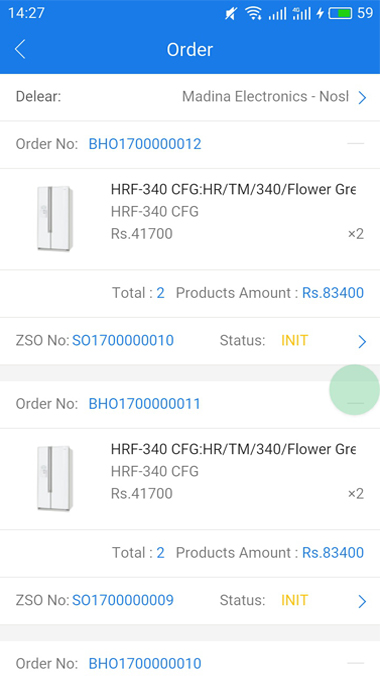380x676 pixels.
Task: Tap INIT status of SO1700000010
Action: (294, 341)
